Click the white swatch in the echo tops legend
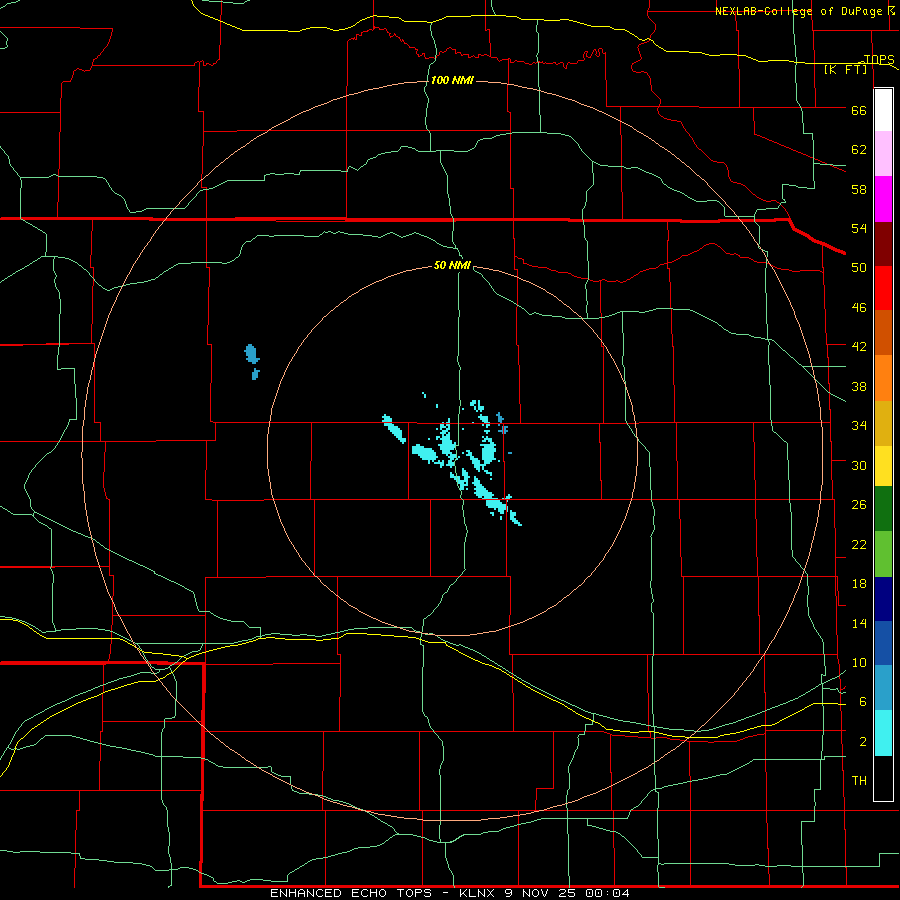The image size is (900, 900). 883,110
